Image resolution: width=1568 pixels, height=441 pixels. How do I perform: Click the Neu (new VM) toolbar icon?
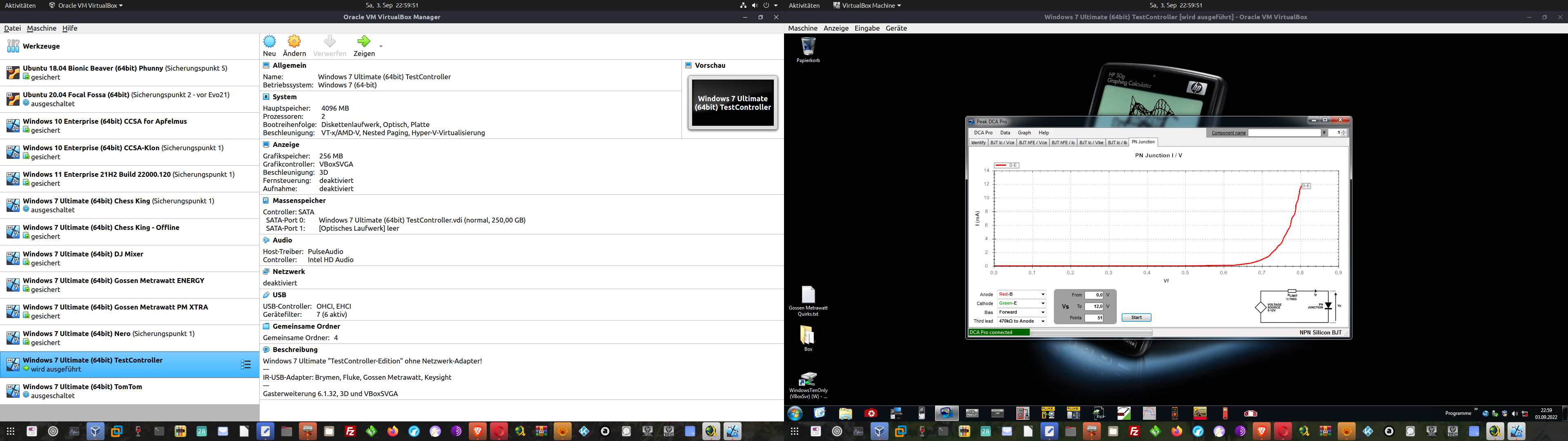tap(269, 41)
